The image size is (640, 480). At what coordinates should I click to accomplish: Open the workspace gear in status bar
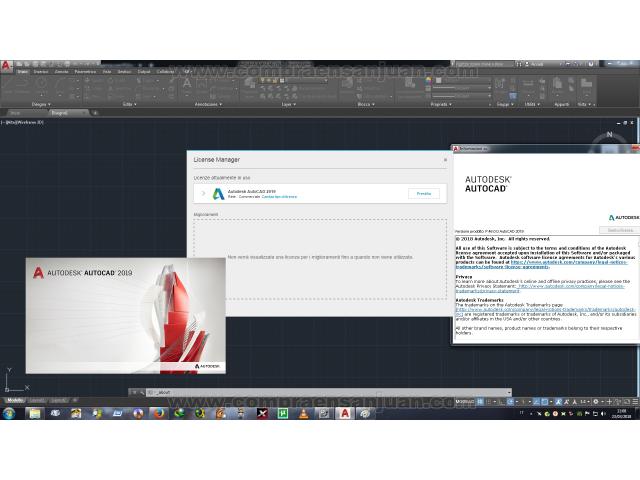tap(596, 402)
